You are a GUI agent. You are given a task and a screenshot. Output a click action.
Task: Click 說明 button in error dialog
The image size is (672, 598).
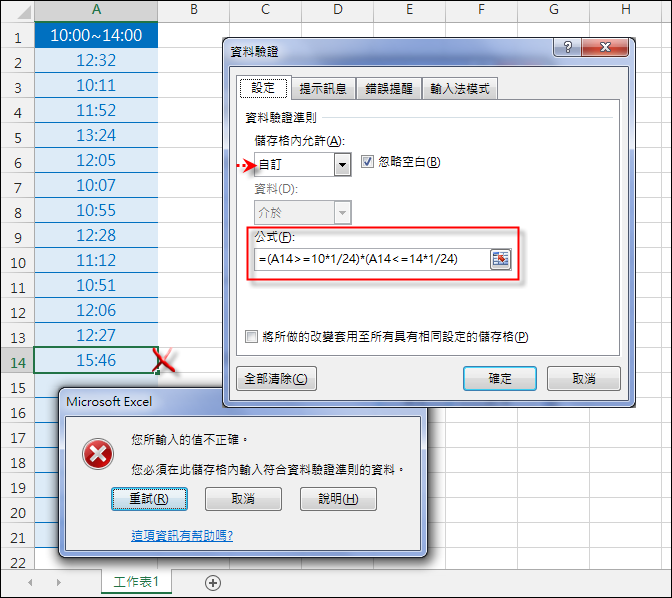point(338,499)
